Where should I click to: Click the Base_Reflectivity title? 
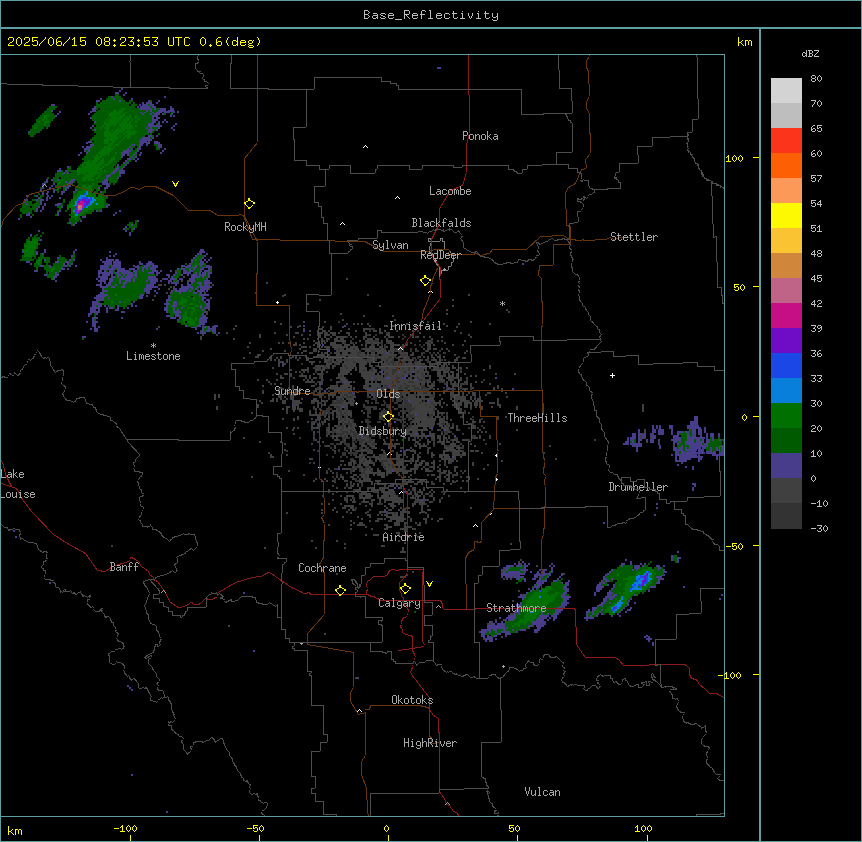[x=431, y=15]
